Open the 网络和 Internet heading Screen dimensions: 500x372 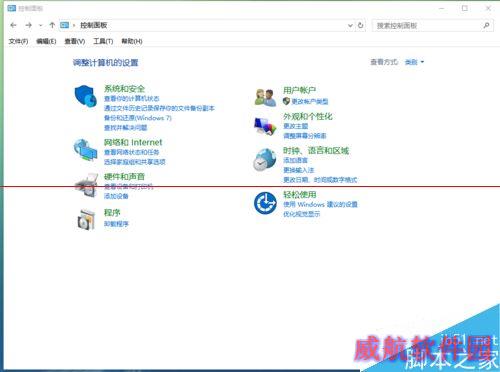(x=133, y=142)
